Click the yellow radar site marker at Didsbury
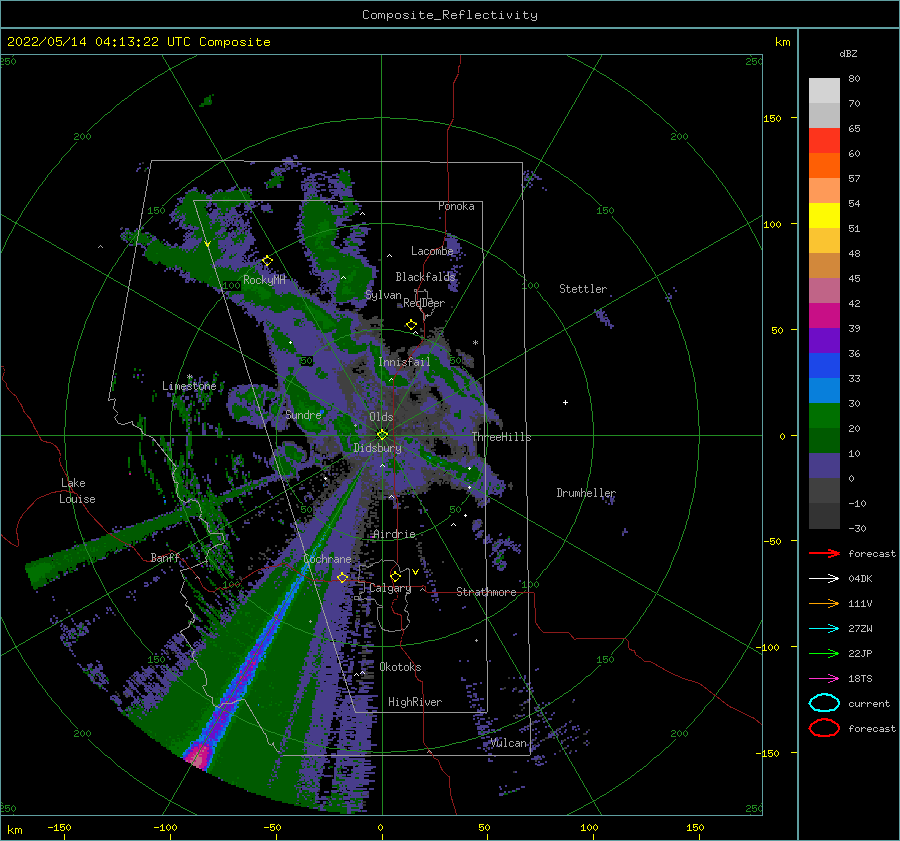Viewport: 900px width, 841px height. point(382,435)
